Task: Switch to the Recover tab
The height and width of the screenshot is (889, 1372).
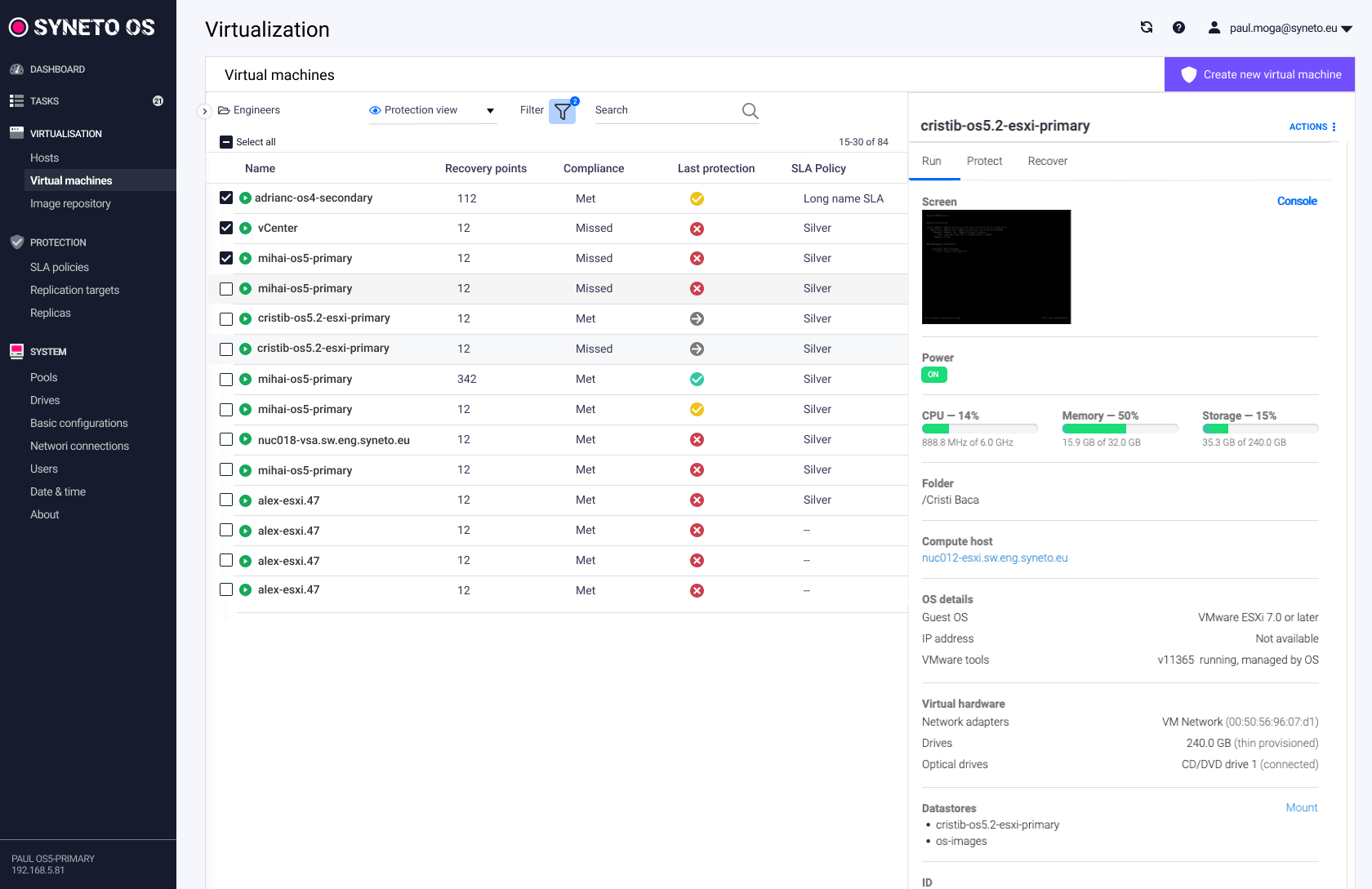Action: click(x=1047, y=162)
